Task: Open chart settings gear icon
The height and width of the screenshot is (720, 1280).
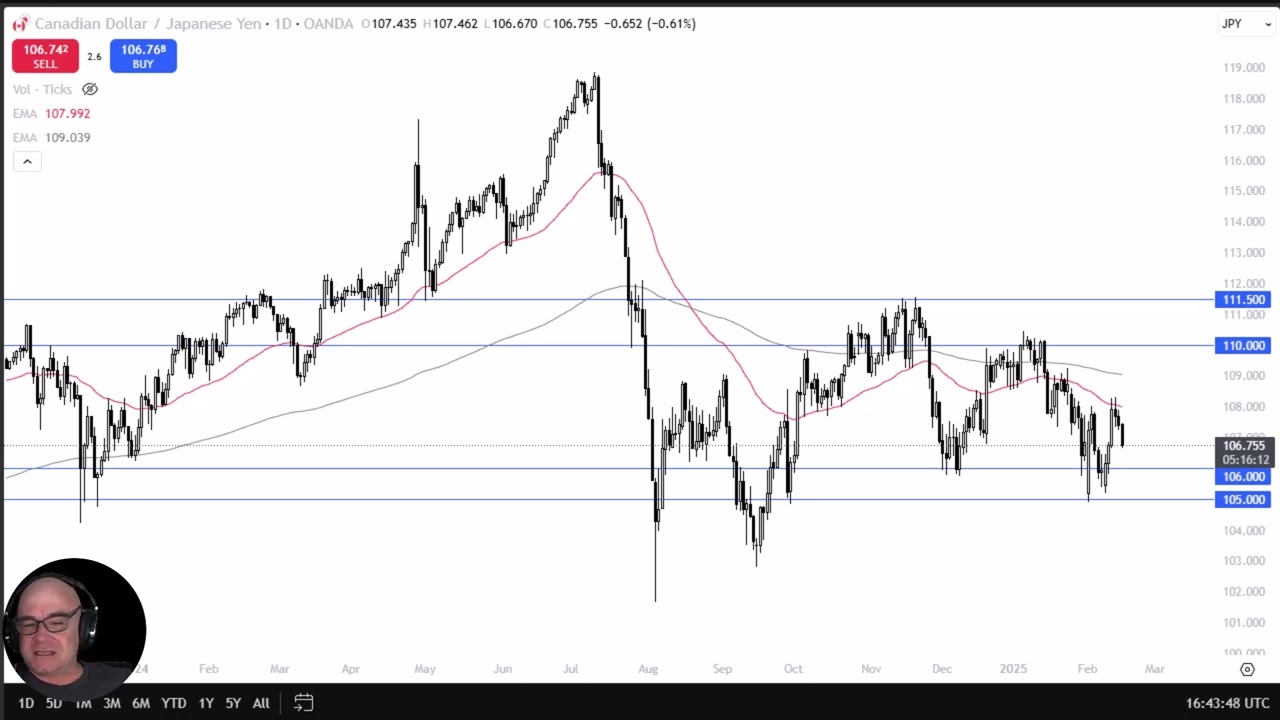Action: click(x=1247, y=669)
